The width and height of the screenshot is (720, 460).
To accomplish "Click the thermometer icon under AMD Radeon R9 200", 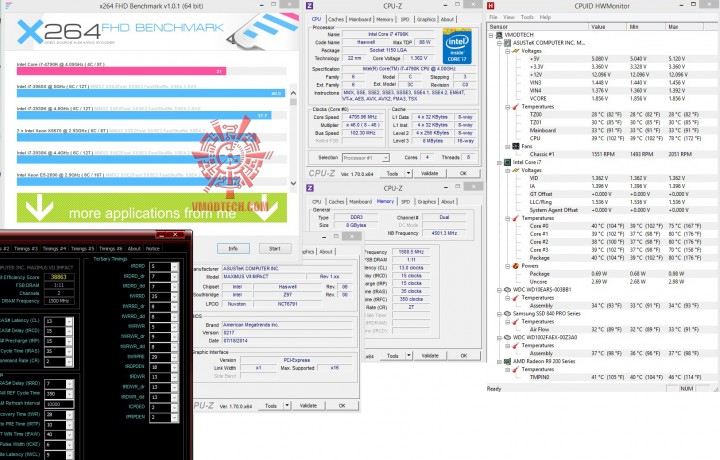I will (x=516, y=370).
